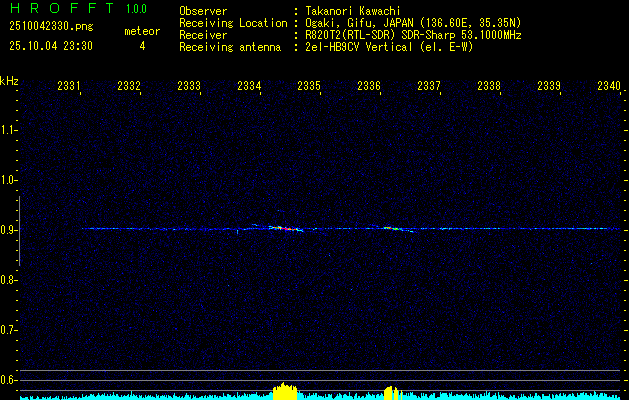Click time marker 2335
Viewport: 629px width, 400px height.
point(309,86)
